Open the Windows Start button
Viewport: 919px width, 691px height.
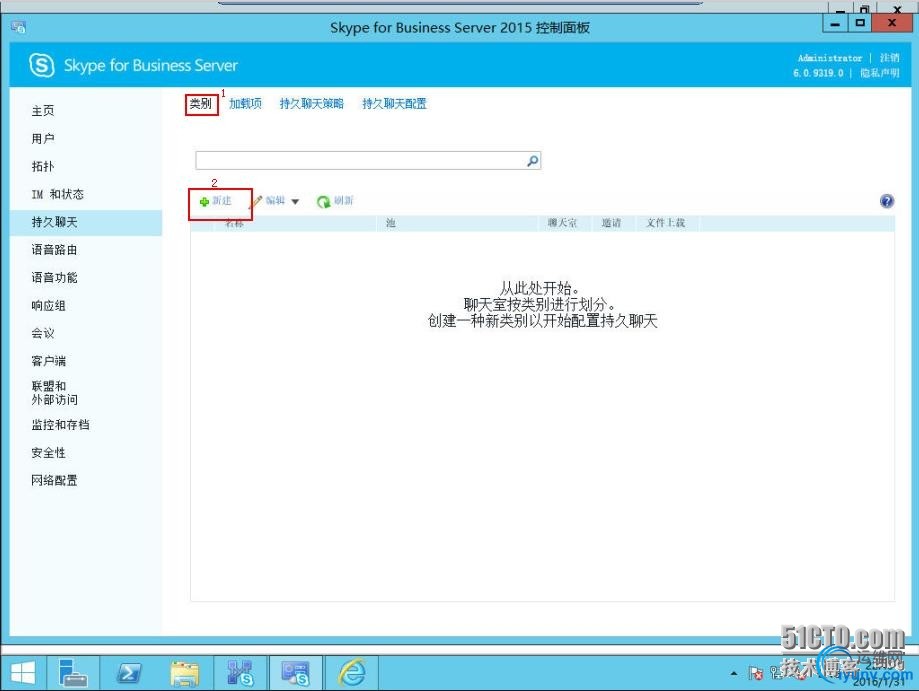coord(23,673)
